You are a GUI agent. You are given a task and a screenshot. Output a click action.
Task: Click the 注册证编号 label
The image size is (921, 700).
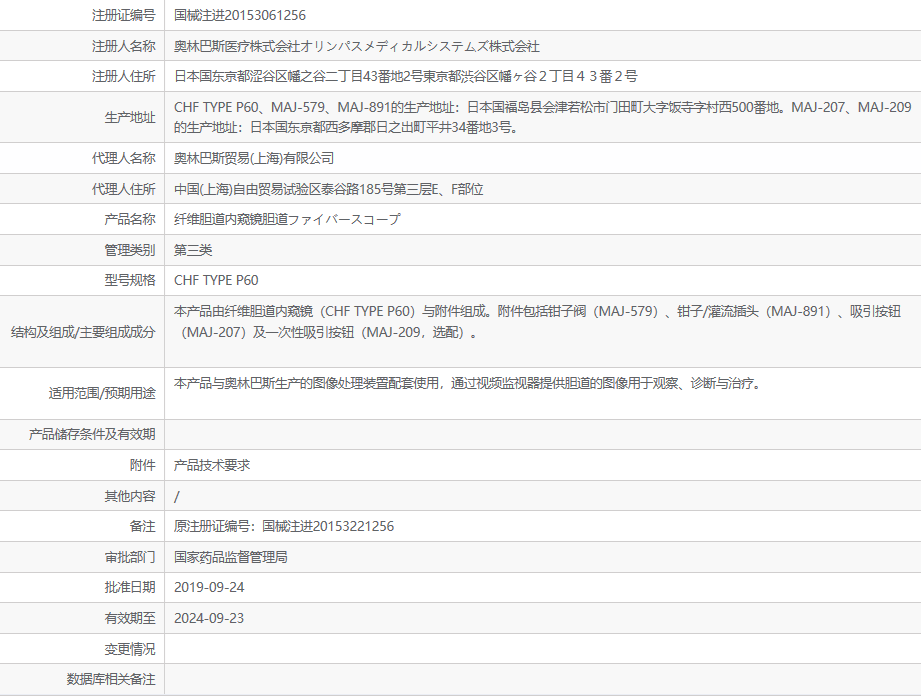(x=123, y=15)
